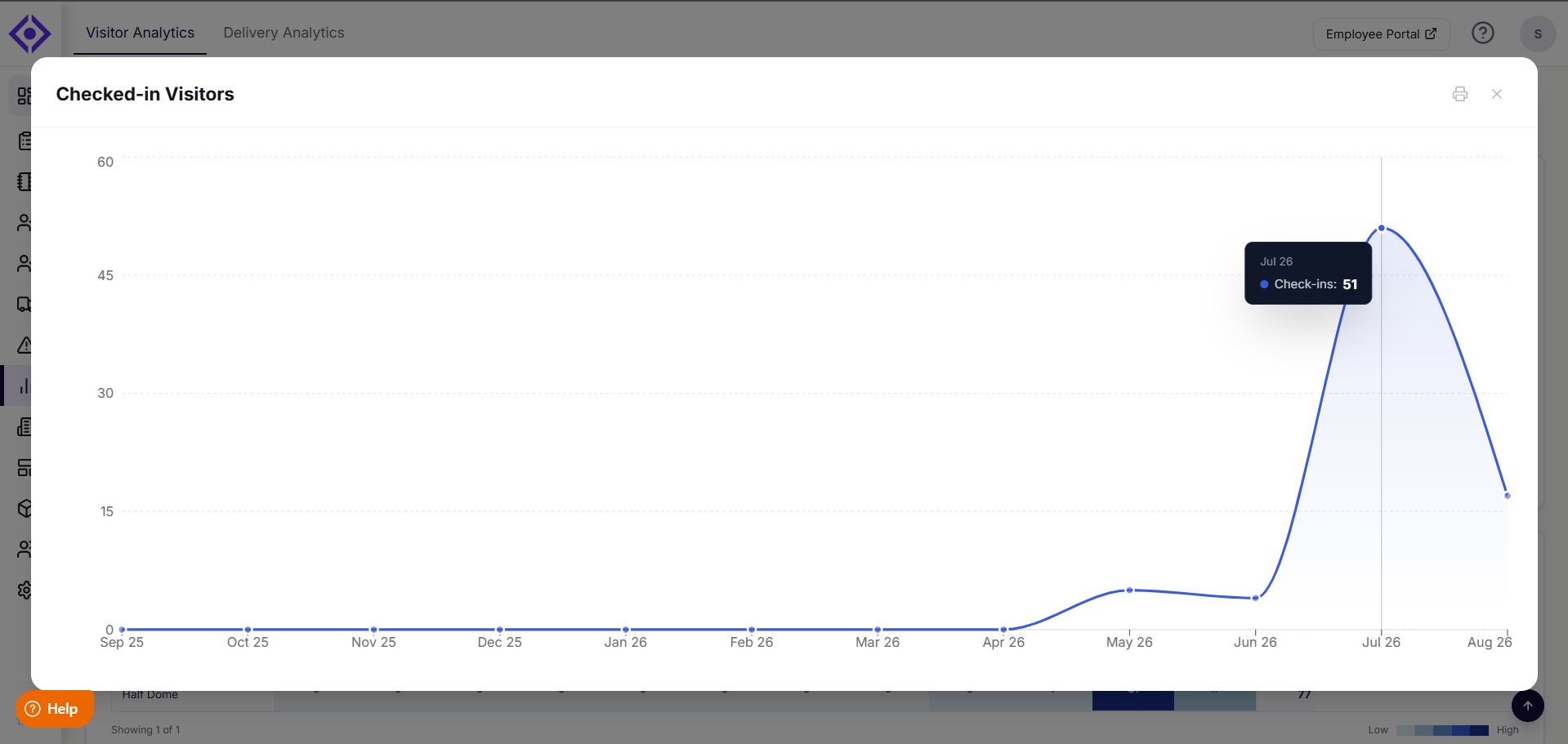Screen dimensions: 1568x744
Task: Open the settings gear sidebar icon
Action: click(x=25, y=590)
